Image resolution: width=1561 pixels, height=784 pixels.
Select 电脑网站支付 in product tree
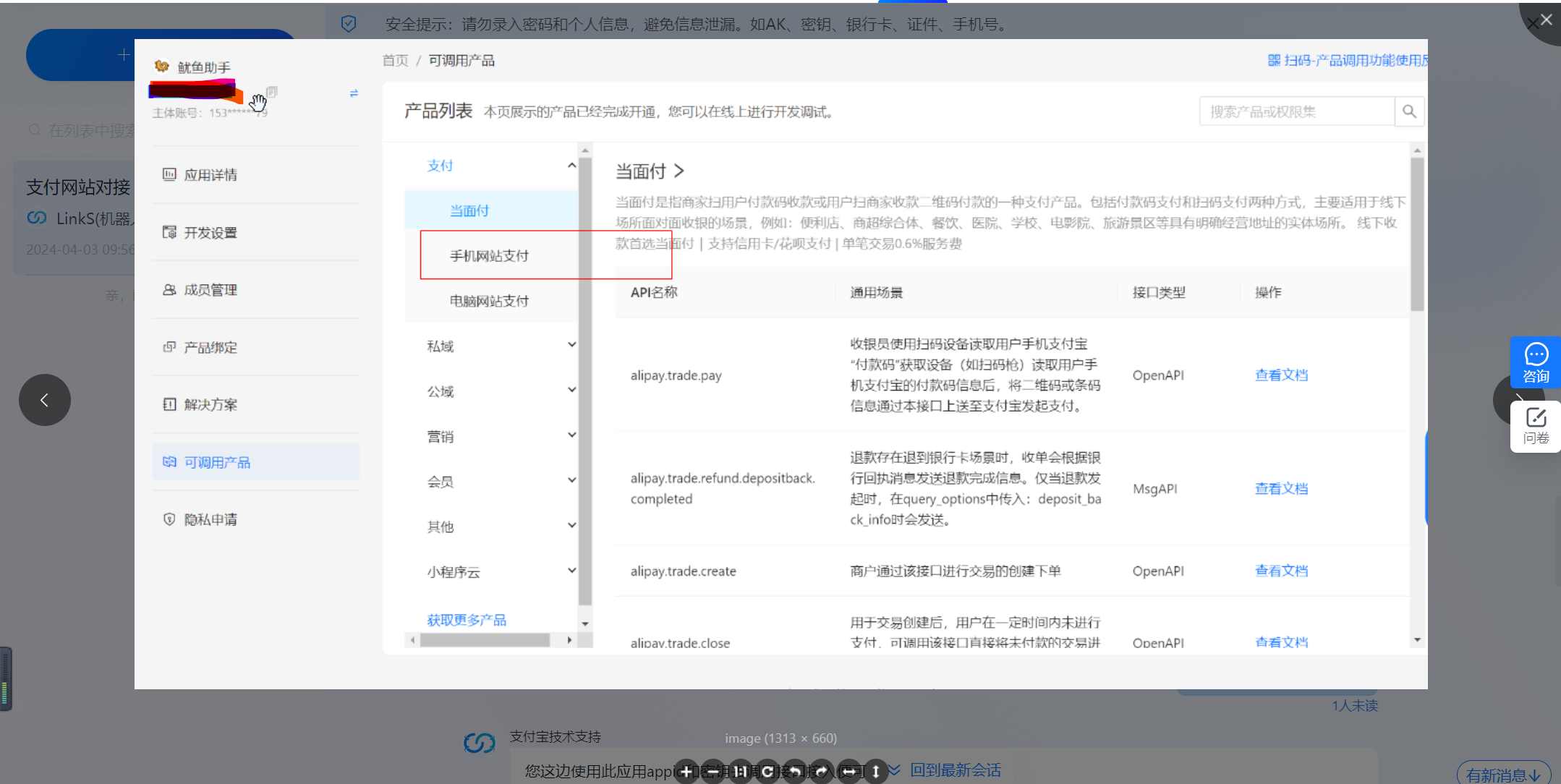tap(490, 301)
